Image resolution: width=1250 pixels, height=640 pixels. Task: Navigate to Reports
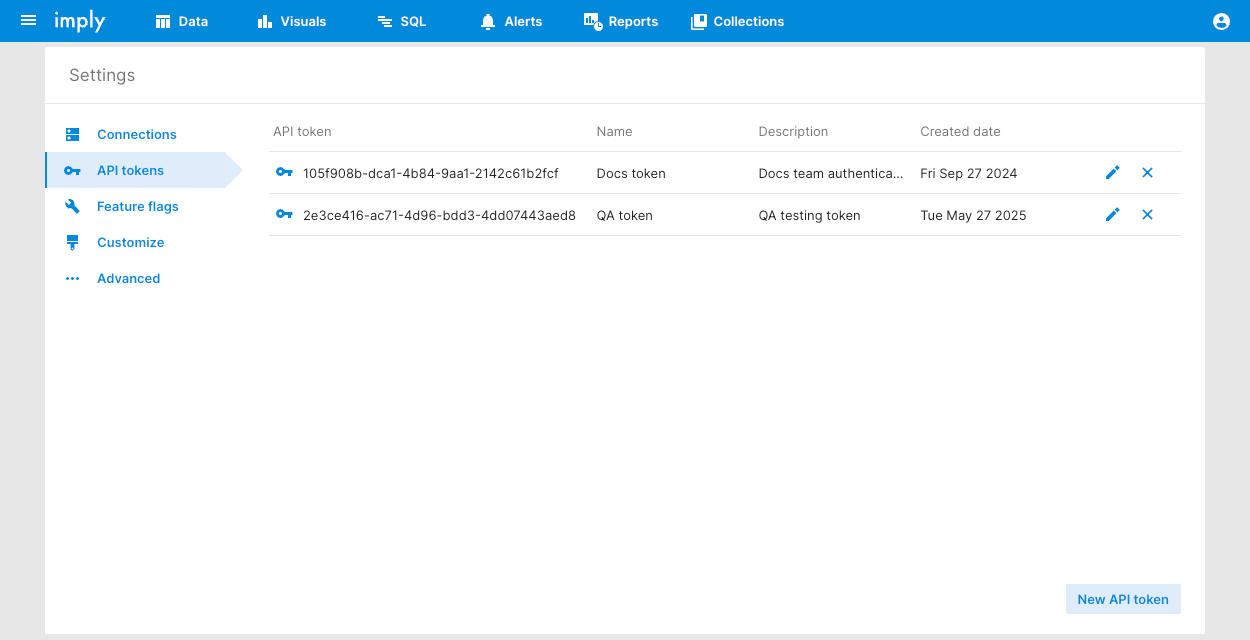621,21
